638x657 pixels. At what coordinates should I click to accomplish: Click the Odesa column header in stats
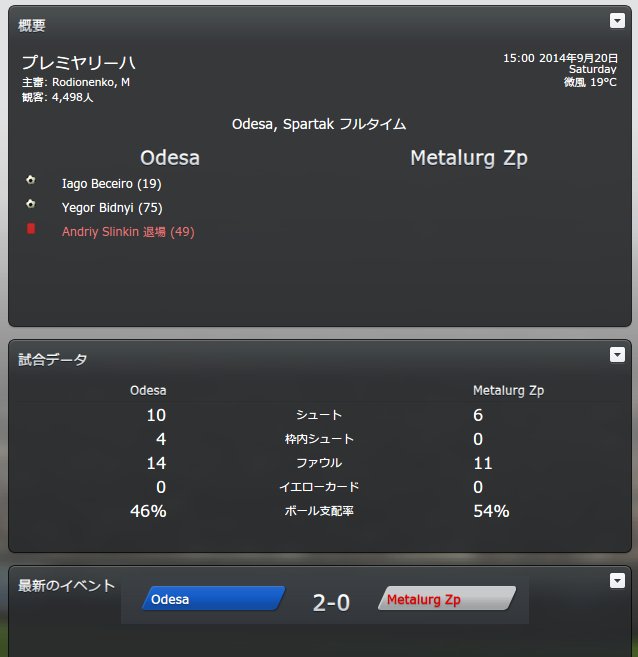(x=148, y=391)
